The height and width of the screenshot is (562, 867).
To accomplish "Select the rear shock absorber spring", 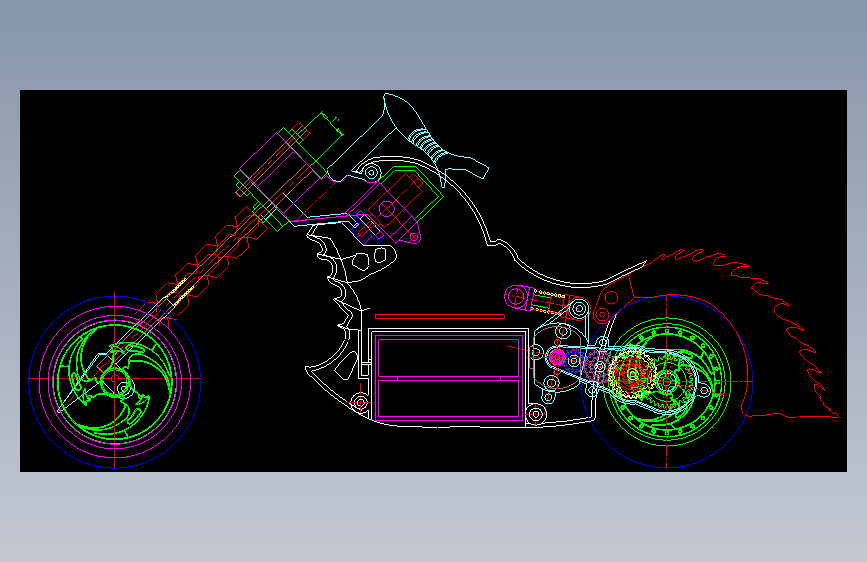I will pos(550,302).
